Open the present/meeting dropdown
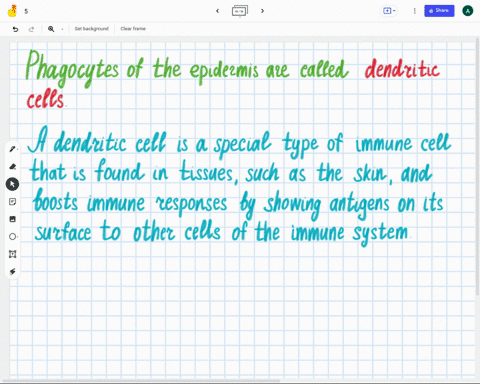 tap(389, 11)
